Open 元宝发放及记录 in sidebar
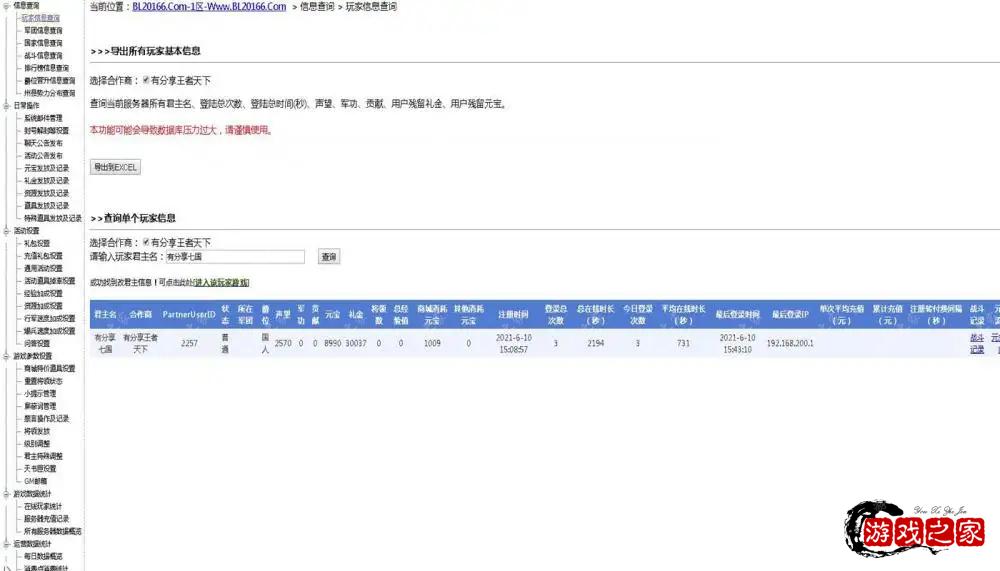 click(47, 168)
